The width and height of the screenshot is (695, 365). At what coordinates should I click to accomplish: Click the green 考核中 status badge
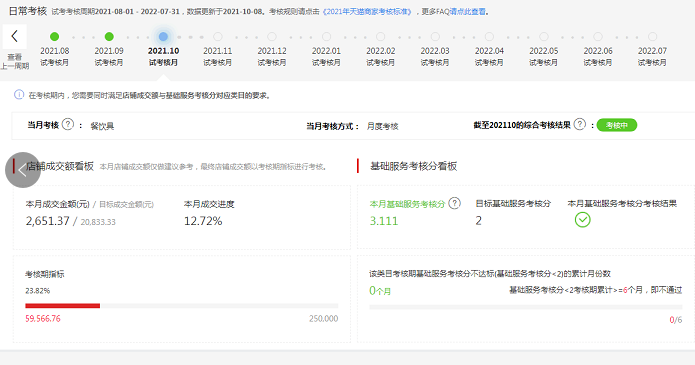[617, 125]
